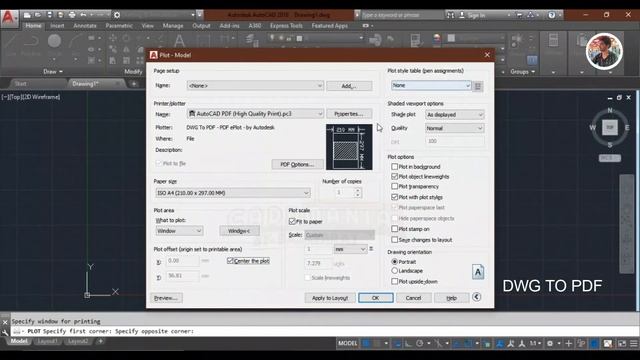The image size is (640, 360).
Task: Click the New drawing icon in Quick Access
Action: 27,15
